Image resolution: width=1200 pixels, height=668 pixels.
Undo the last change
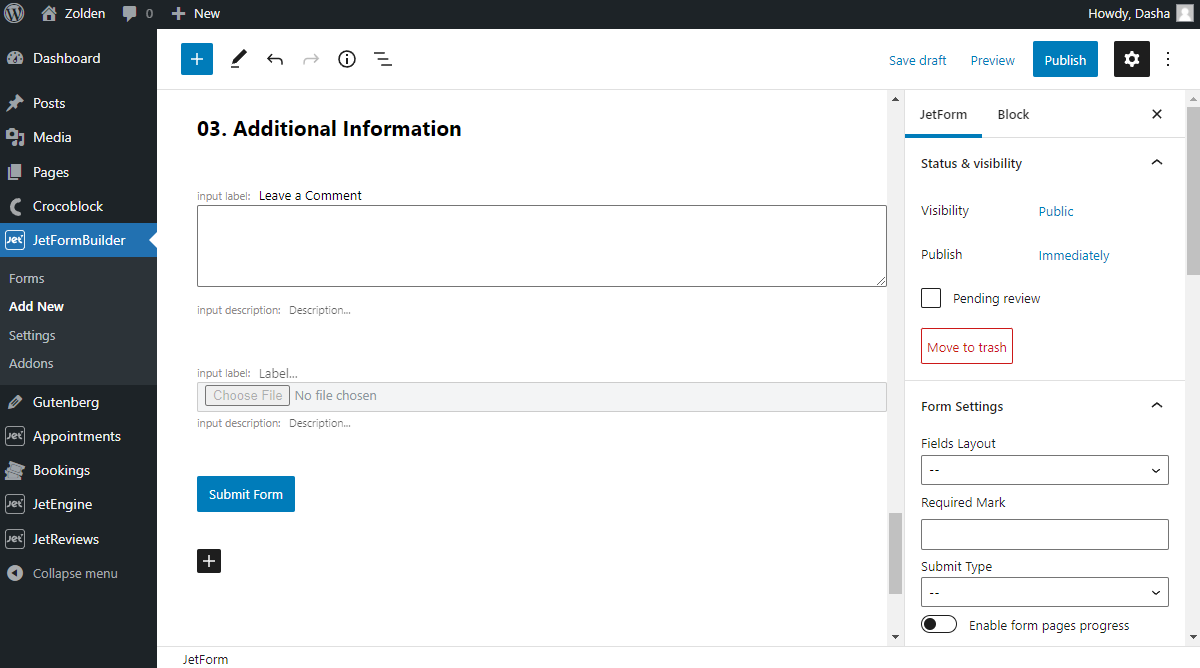click(275, 60)
